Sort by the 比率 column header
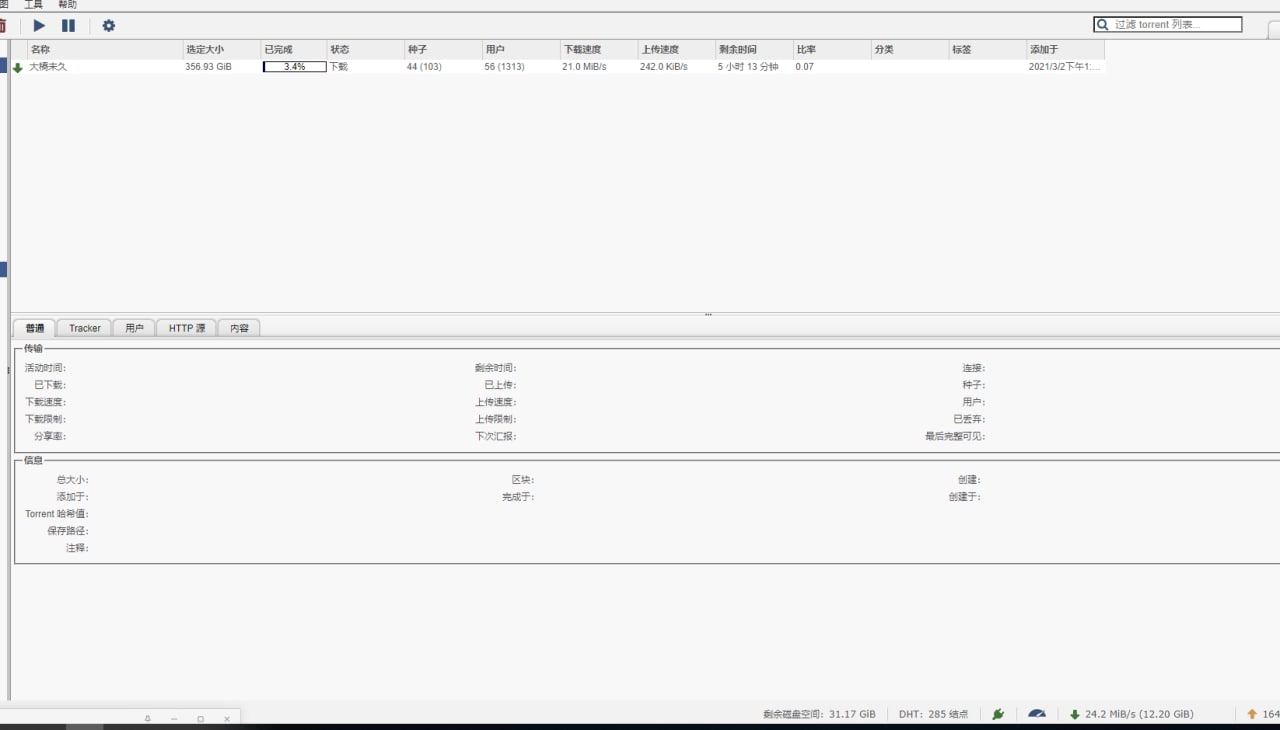Image resolution: width=1280 pixels, height=730 pixels. click(x=833, y=49)
